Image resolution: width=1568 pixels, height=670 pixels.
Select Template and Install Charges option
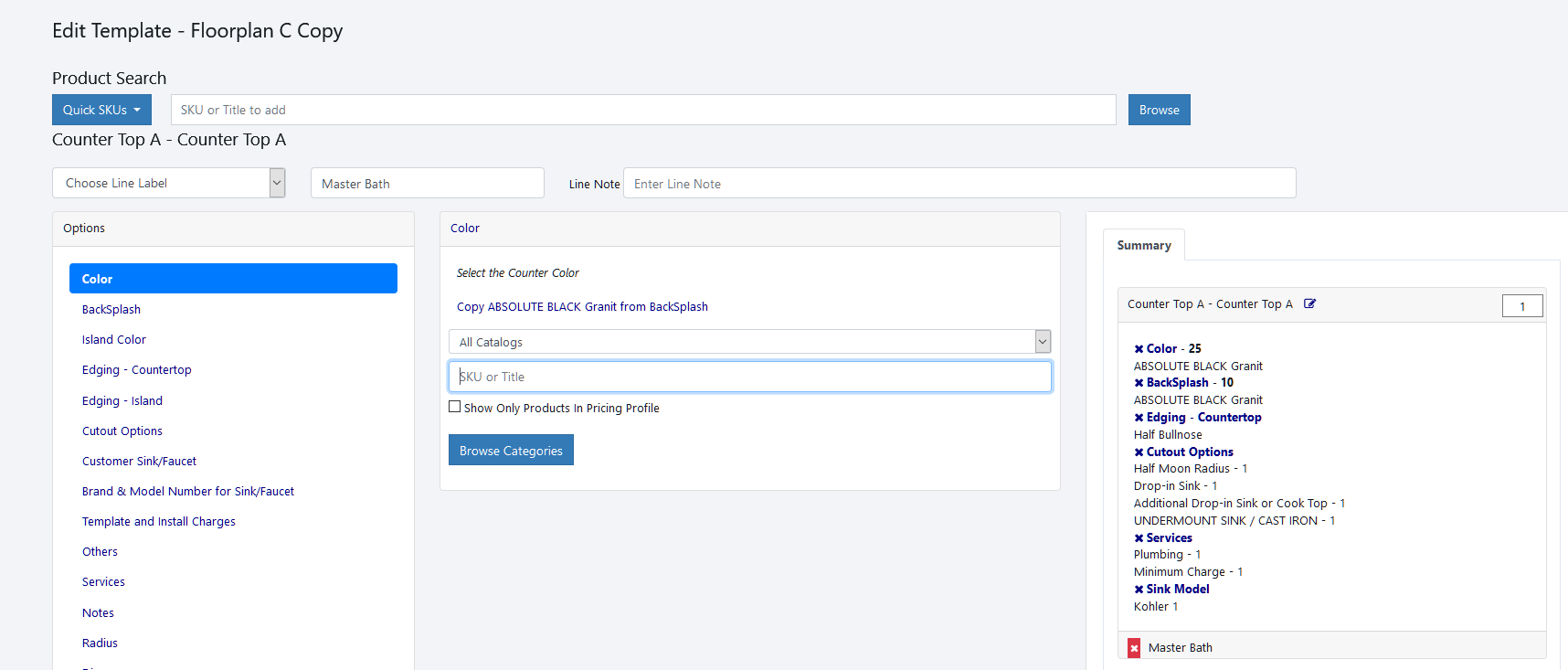[159, 522]
